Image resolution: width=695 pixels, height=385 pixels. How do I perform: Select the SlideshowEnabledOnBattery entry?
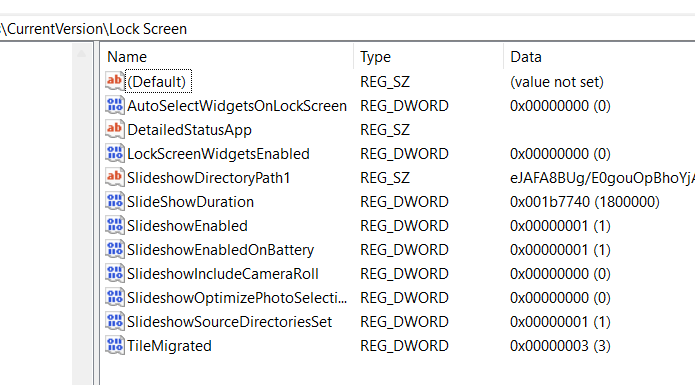(x=220, y=250)
